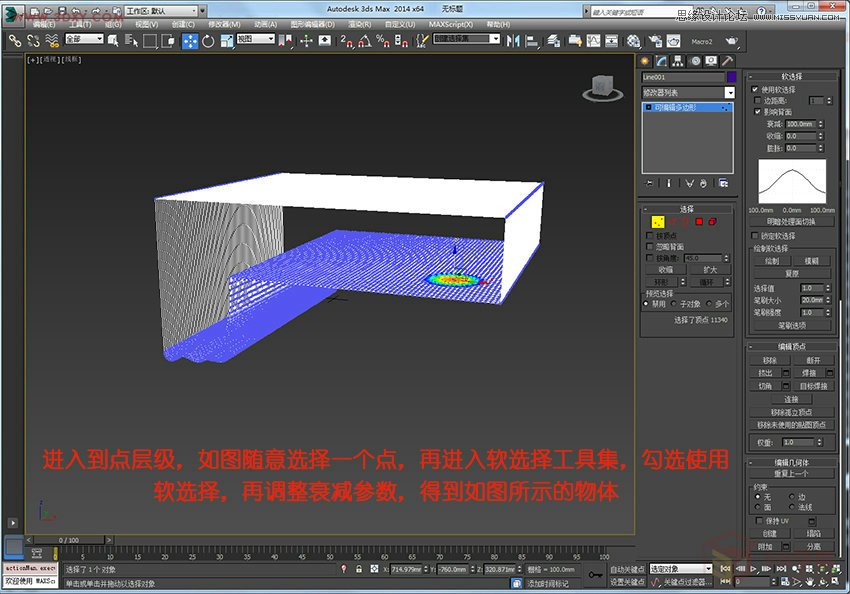The height and width of the screenshot is (594, 850).
Task: Activate the Edge sub-object icon
Action: pos(672,221)
